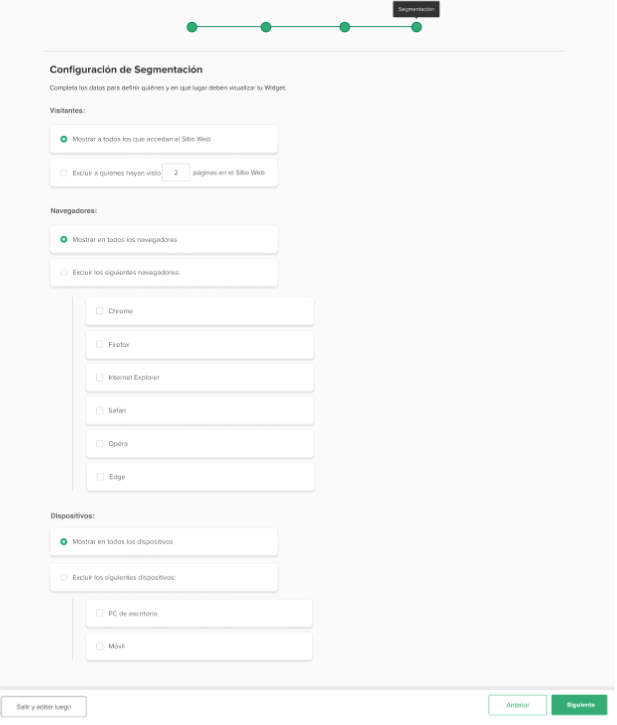
Task: Check the Firefox browser checkbox
Action: (x=99, y=345)
